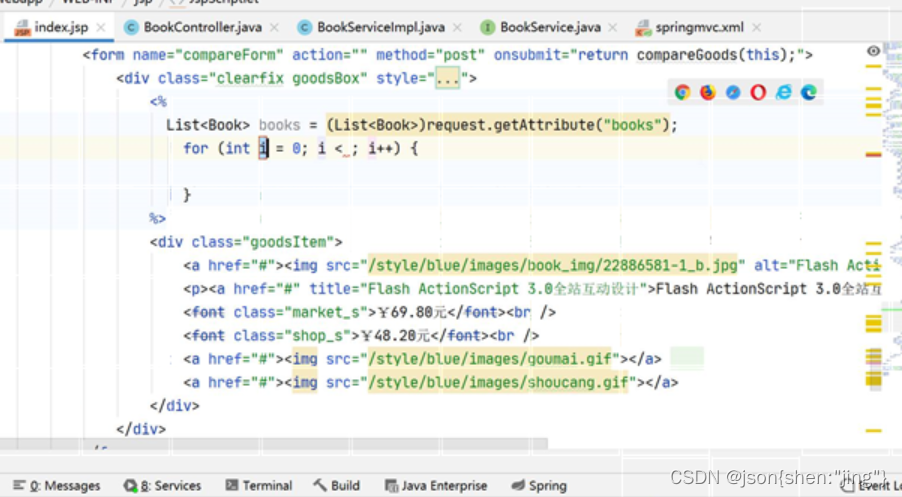Switch to BookService.java tab
This screenshot has height=497, width=902.
(x=550, y=27)
